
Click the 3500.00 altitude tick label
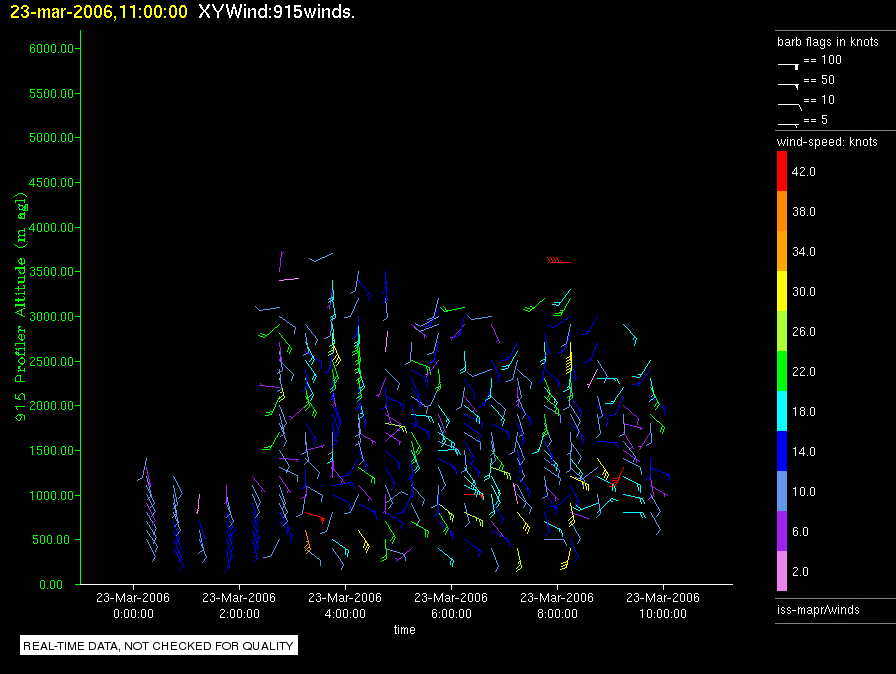point(51,272)
